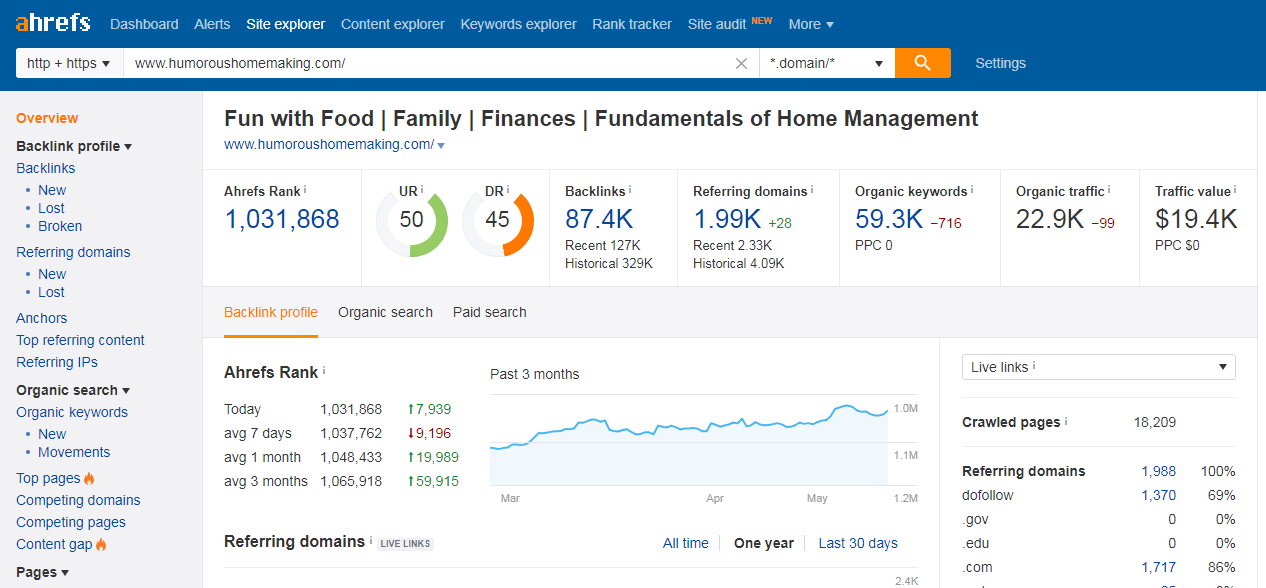Click the www.humoroushomemaking.com link under the title

pyautogui.click(x=329, y=144)
